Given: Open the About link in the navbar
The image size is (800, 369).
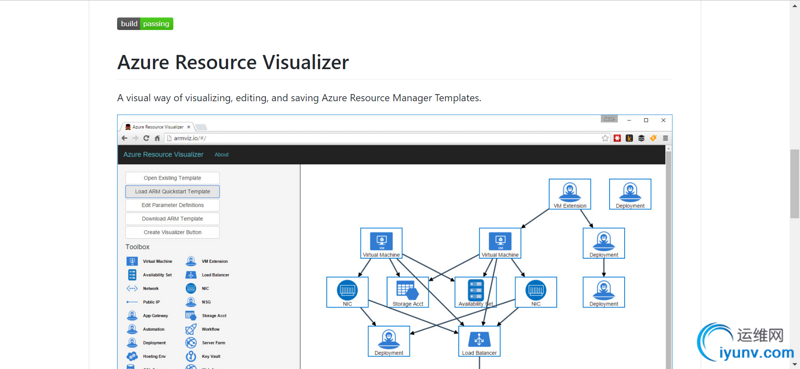Looking at the screenshot, I should pos(221,155).
